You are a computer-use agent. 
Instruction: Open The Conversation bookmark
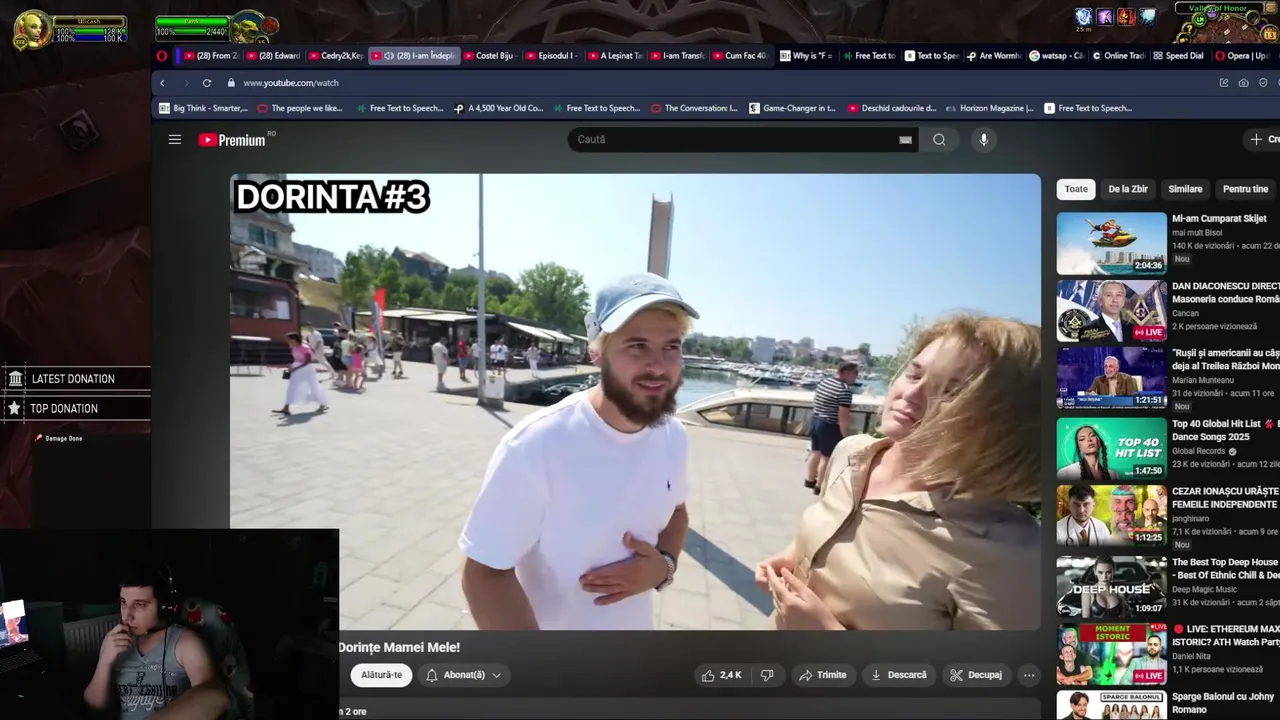[x=694, y=108]
